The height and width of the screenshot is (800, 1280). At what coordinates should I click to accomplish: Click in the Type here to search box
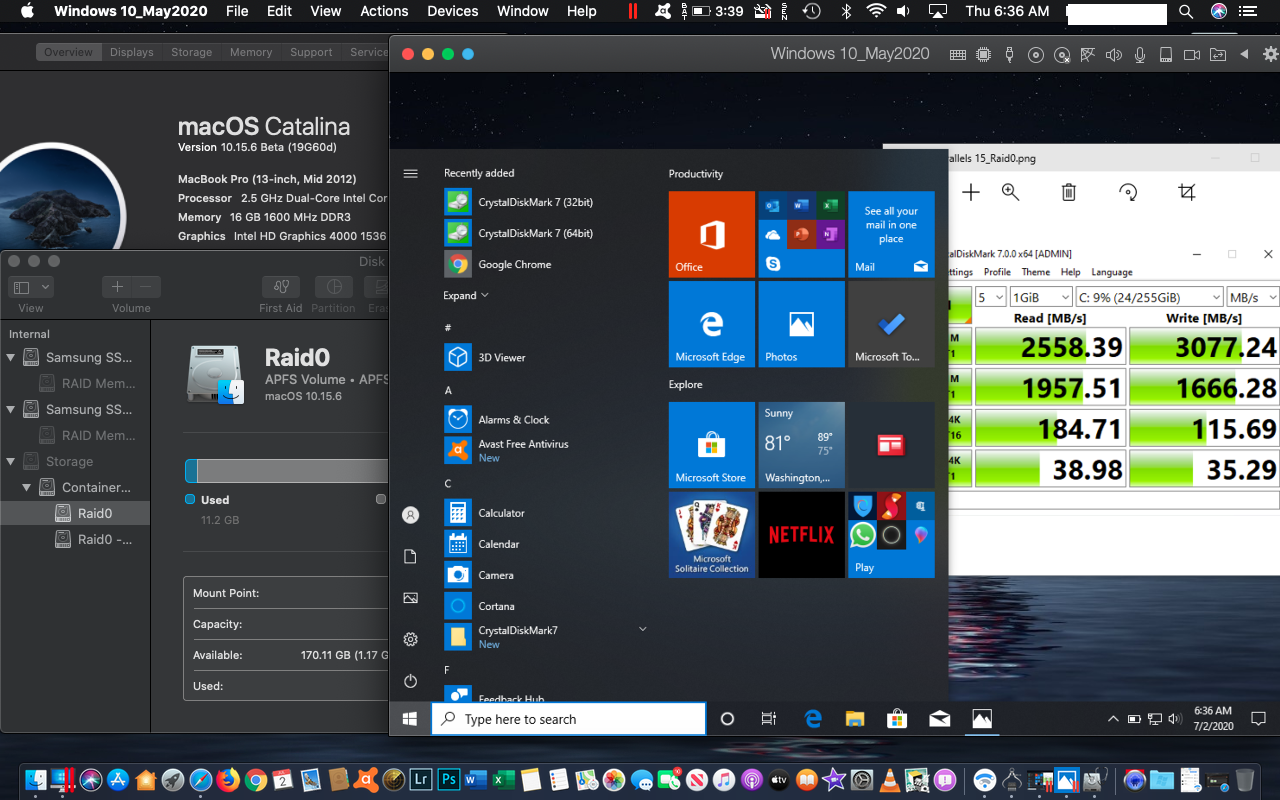tap(568, 718)
